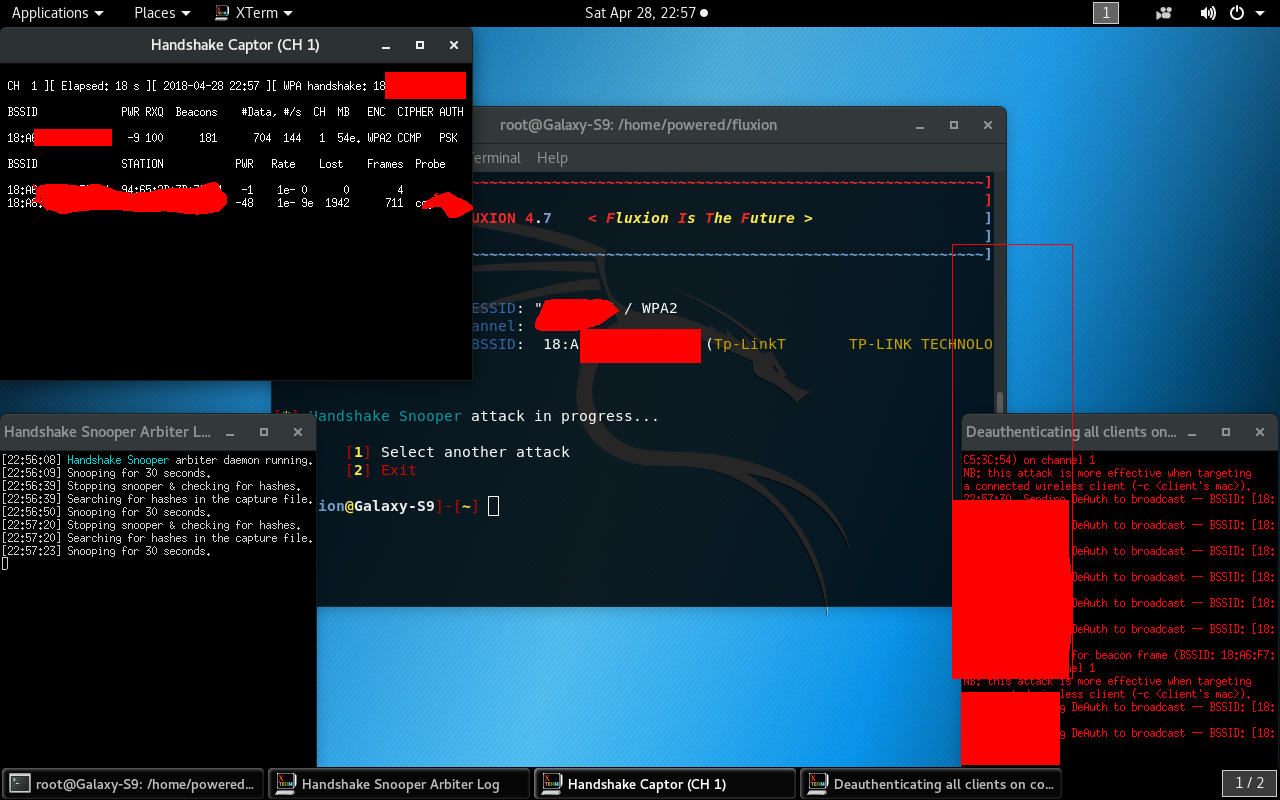Click the 'WPA2' encryption value in Captor
Image resolution: width=1280 pixels, height=800 pixels.
(379, 138)
